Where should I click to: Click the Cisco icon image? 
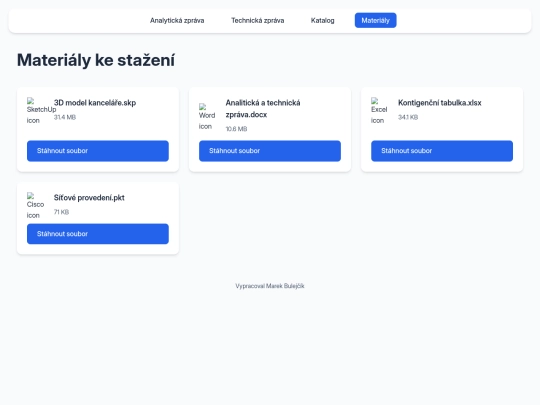pyautogui.click(x=35, y=205)
